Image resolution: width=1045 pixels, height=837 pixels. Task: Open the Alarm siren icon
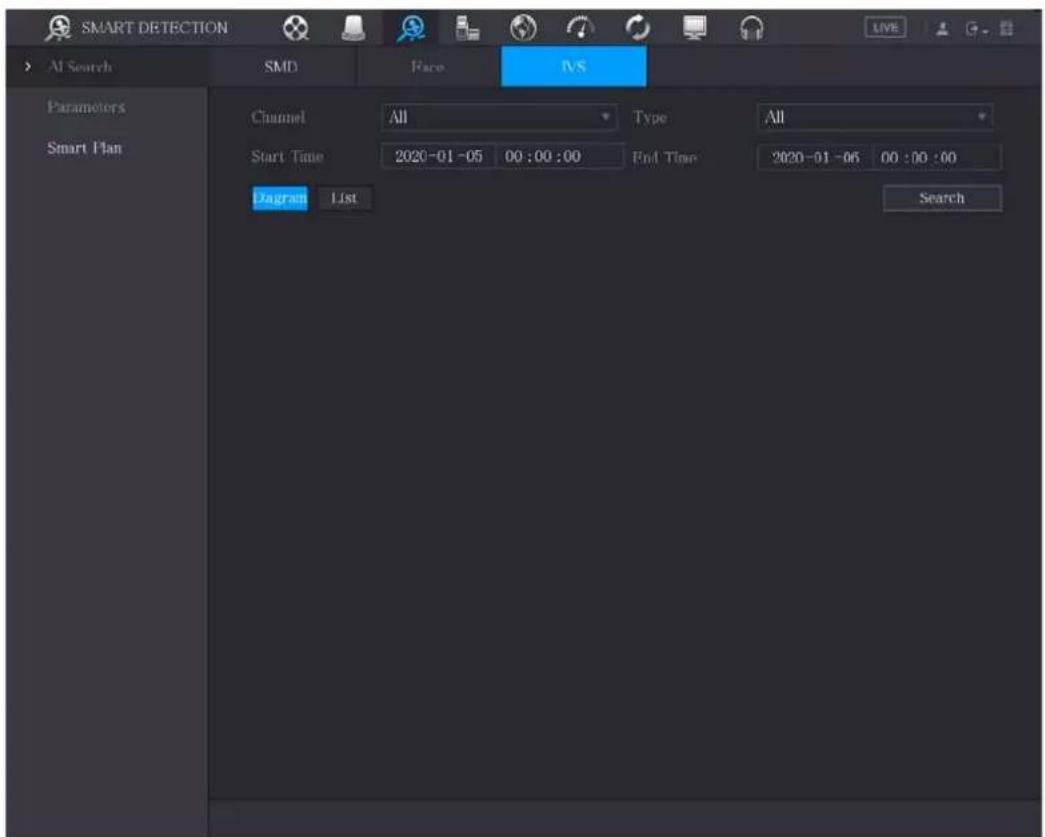(353, 28)
